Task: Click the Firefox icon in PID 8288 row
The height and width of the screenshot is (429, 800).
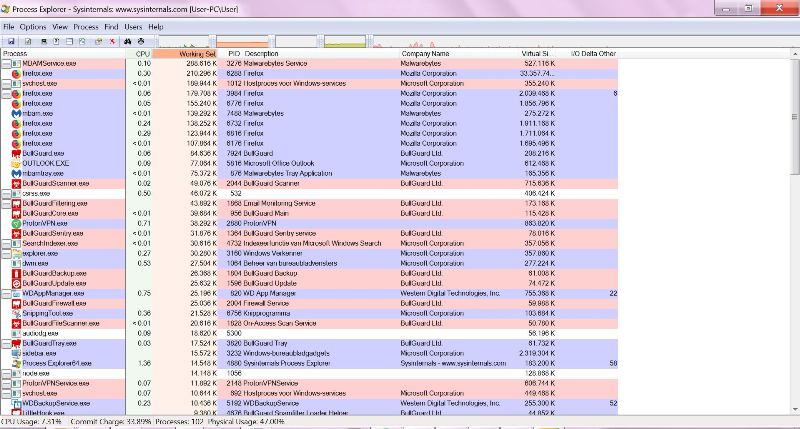Action: [16, 73]
